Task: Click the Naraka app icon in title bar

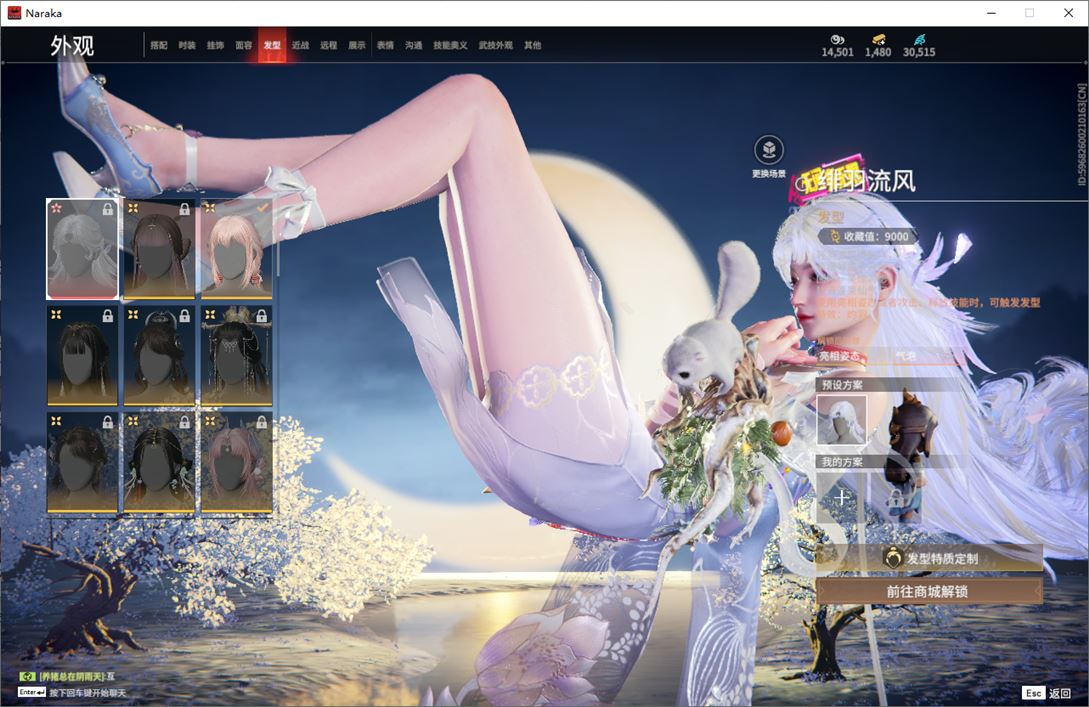Action: click(14, 13)
